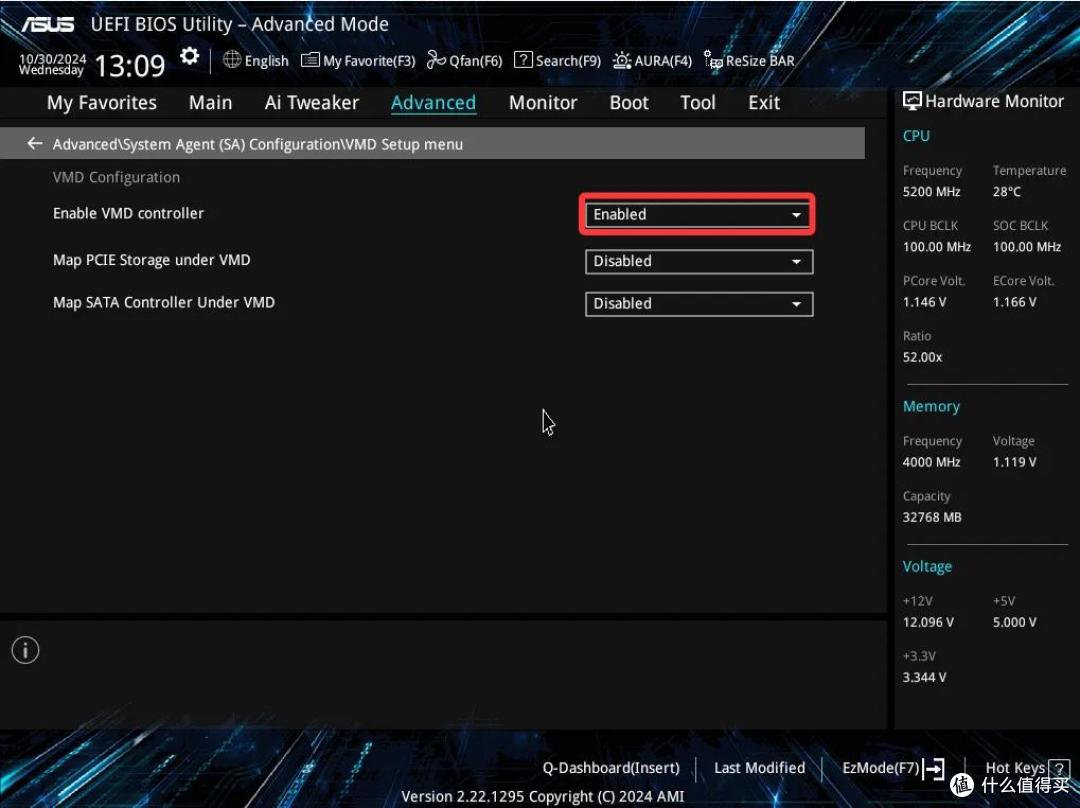This screenshot has width=1080, height=808.
Task: Open Search(F9) question mark icon
Action: click(523, 60)
